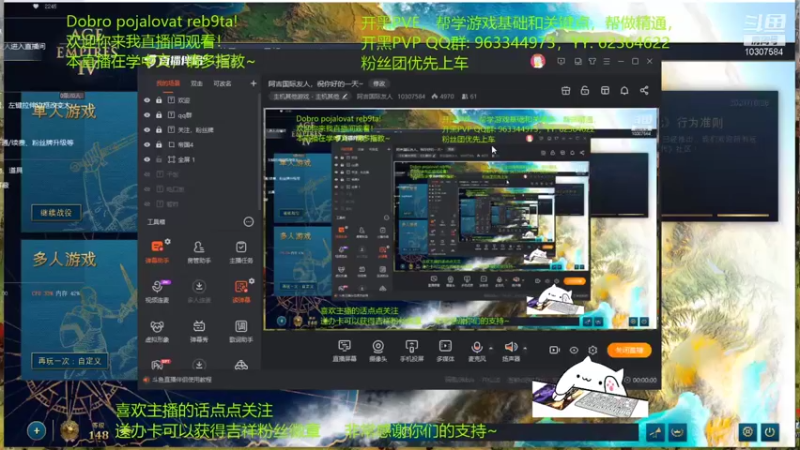The width and height of the screenshot is (800, 450).
Task: Expand the speaker options arrow
Action: click(524, 348)
